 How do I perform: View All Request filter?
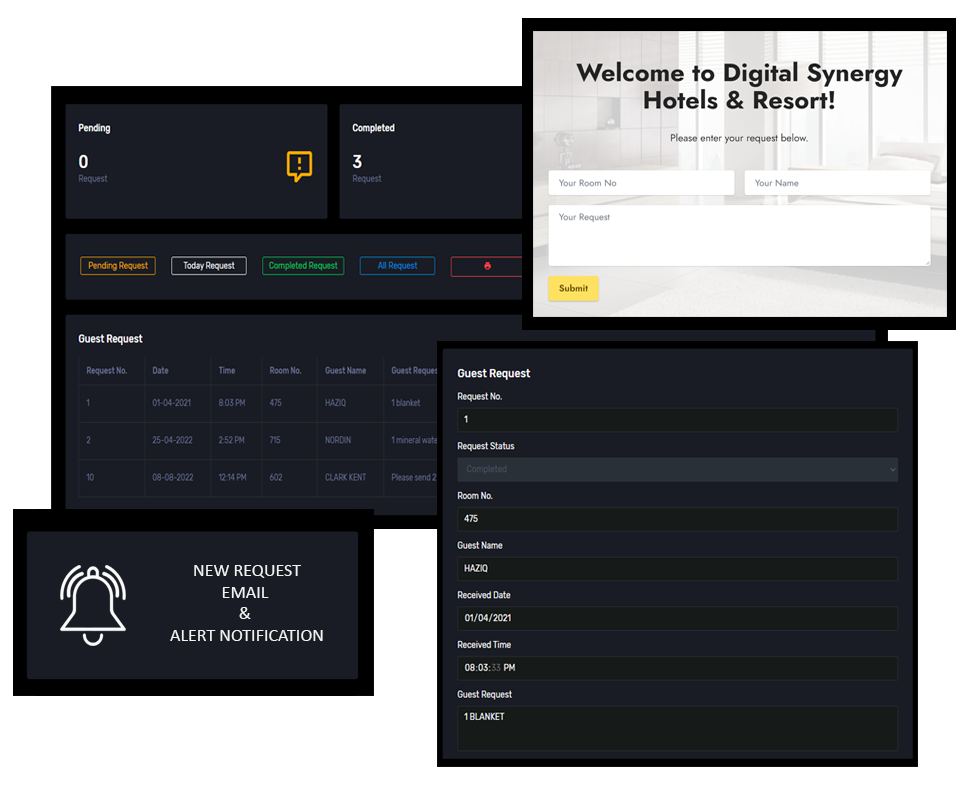(x=397, y=266)
